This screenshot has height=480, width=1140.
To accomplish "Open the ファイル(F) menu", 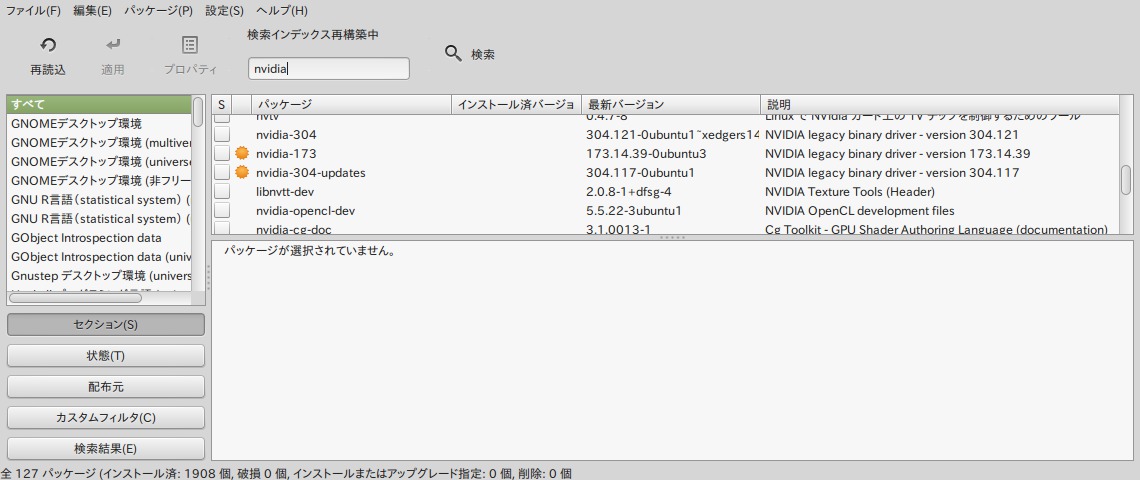I will point(33,11).
